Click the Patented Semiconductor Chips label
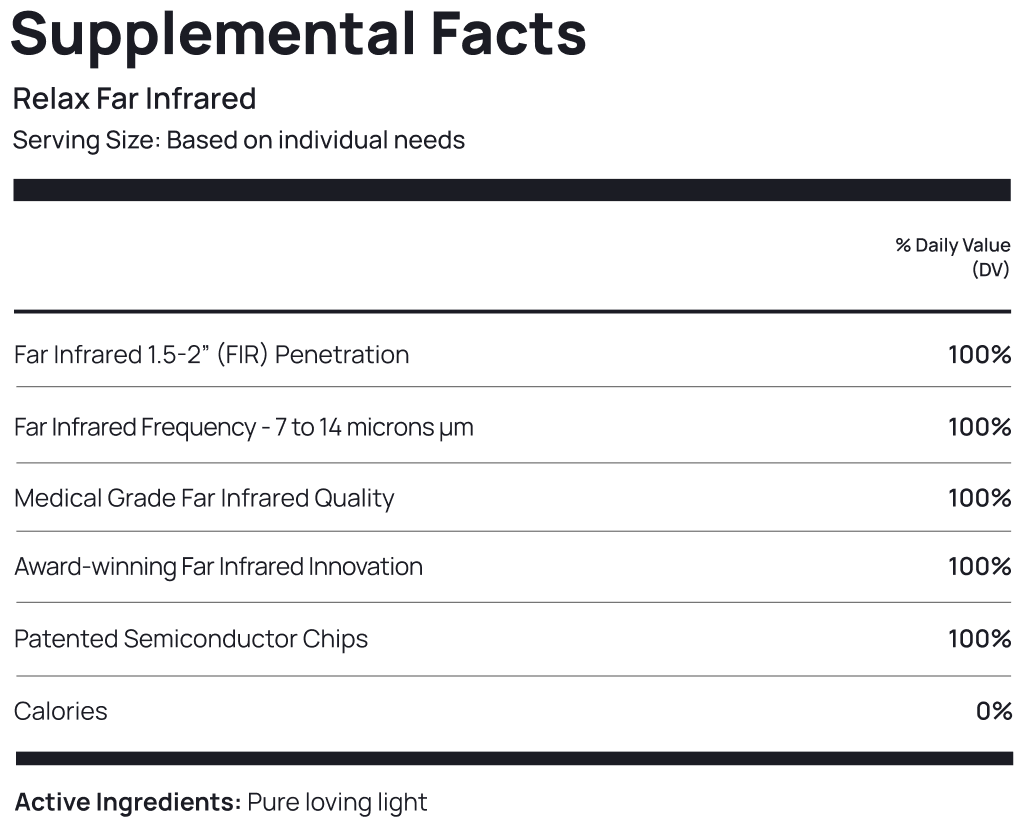This screenshot has width=1025, height=822. [x=191, y=638]
